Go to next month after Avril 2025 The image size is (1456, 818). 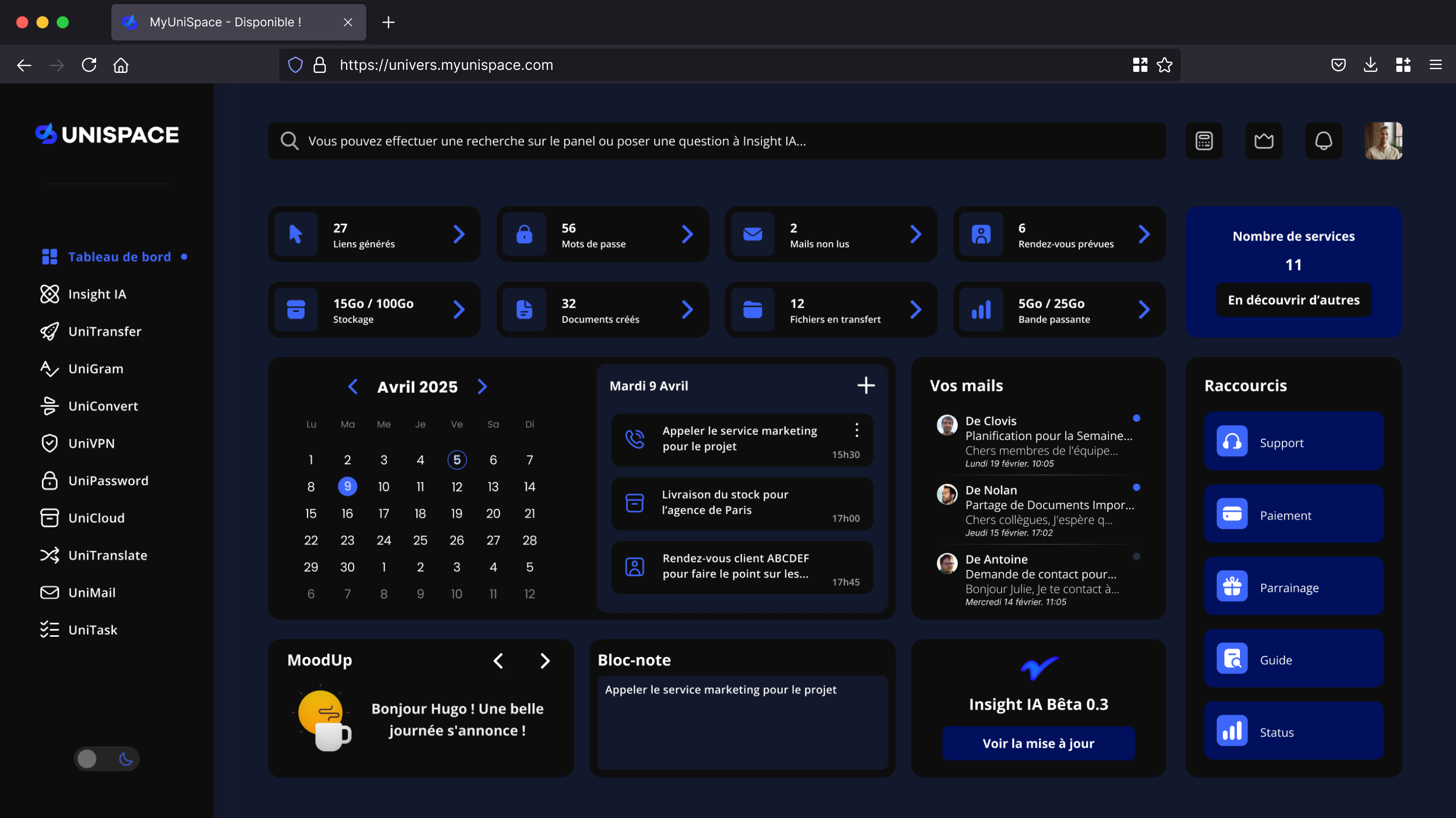point(482,386)
